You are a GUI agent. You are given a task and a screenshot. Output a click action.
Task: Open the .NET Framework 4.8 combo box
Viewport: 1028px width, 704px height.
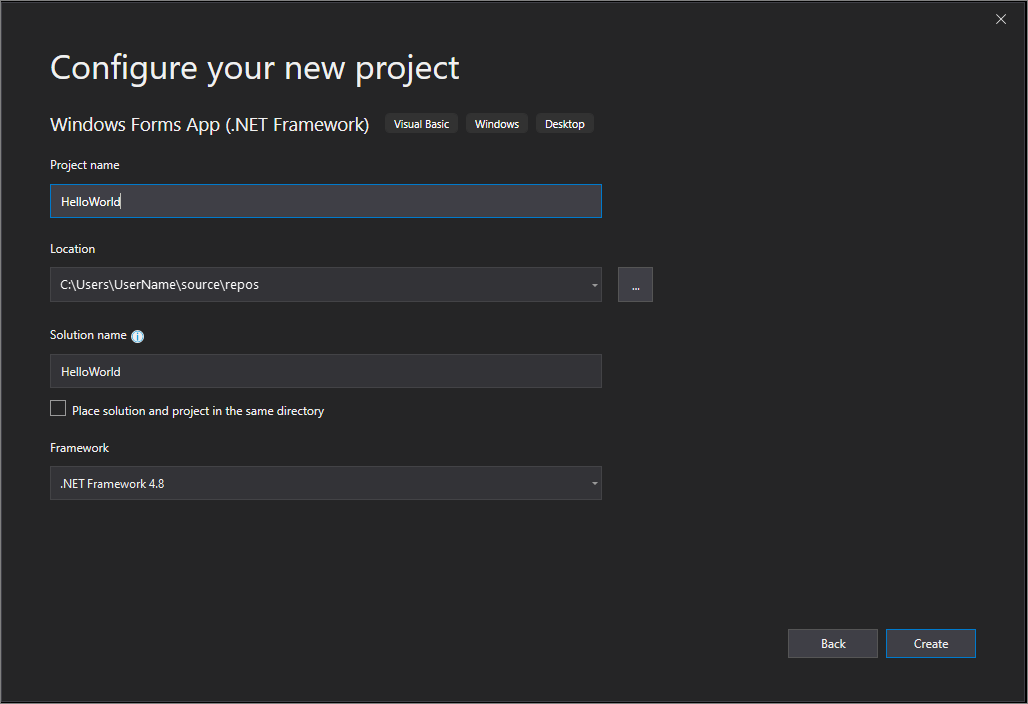point(320,484)
